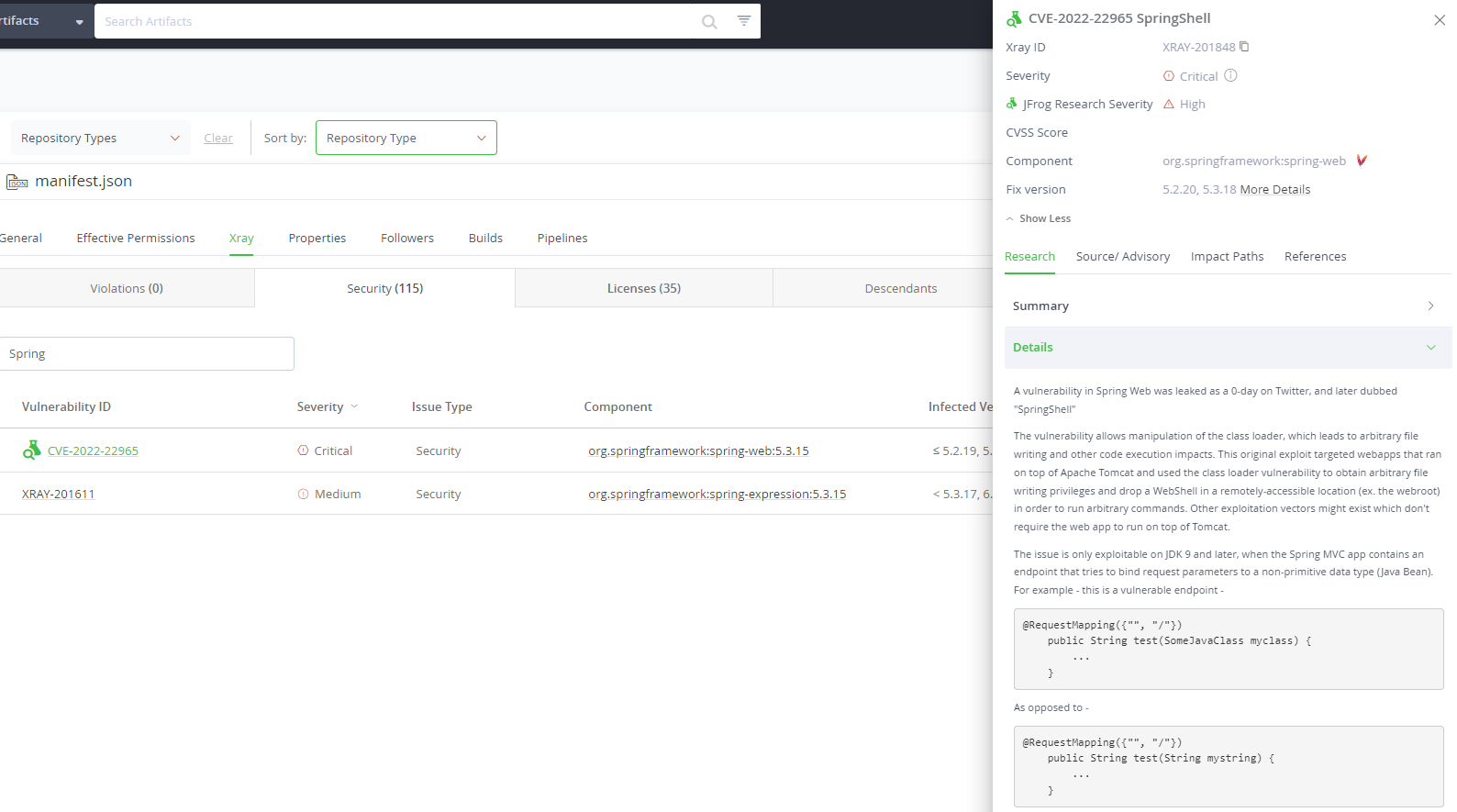Sort table by Severity column arrow

355,406
